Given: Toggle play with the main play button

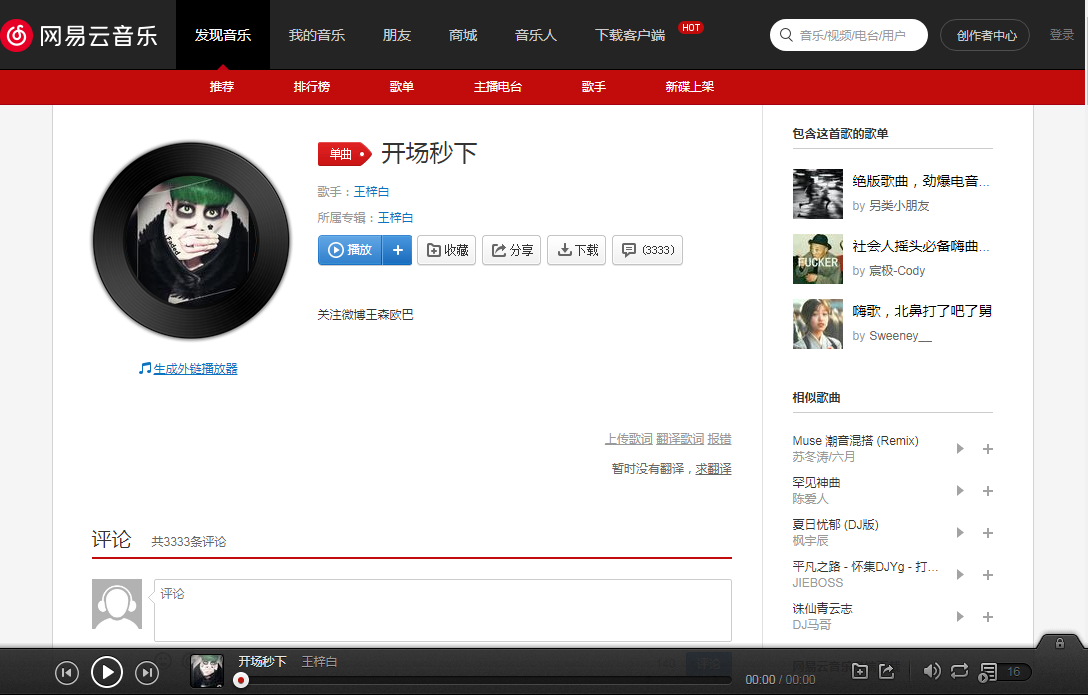Looking at the screenshot, I should (x=107, y=672).
